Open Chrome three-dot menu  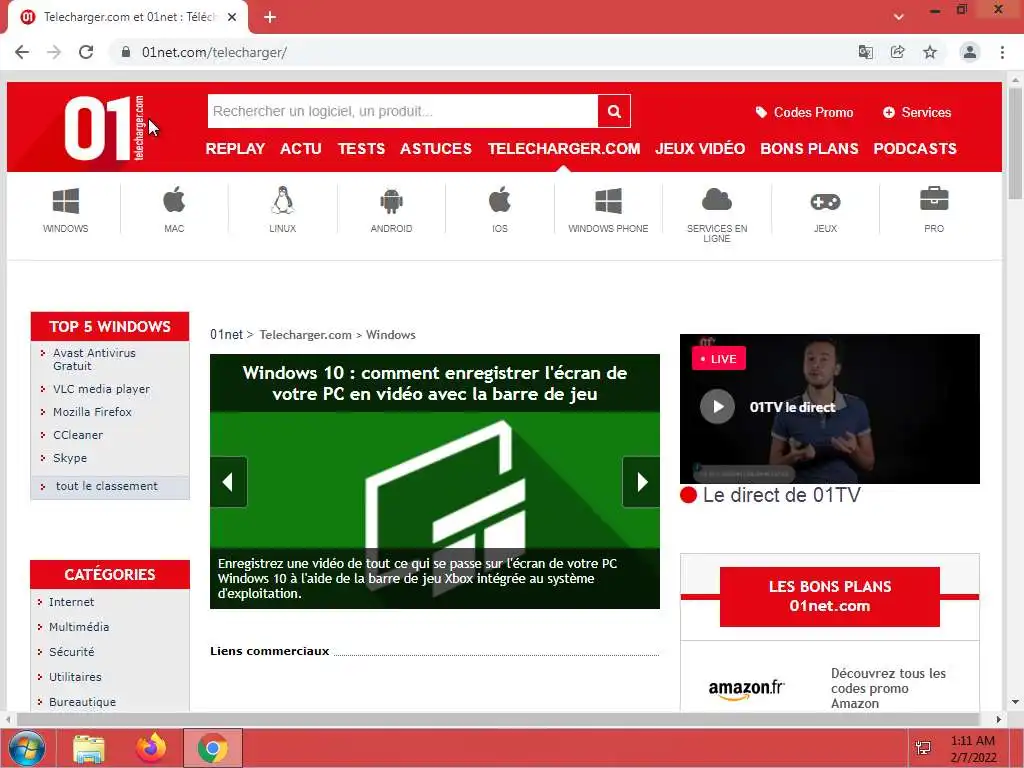[1002, 52]
